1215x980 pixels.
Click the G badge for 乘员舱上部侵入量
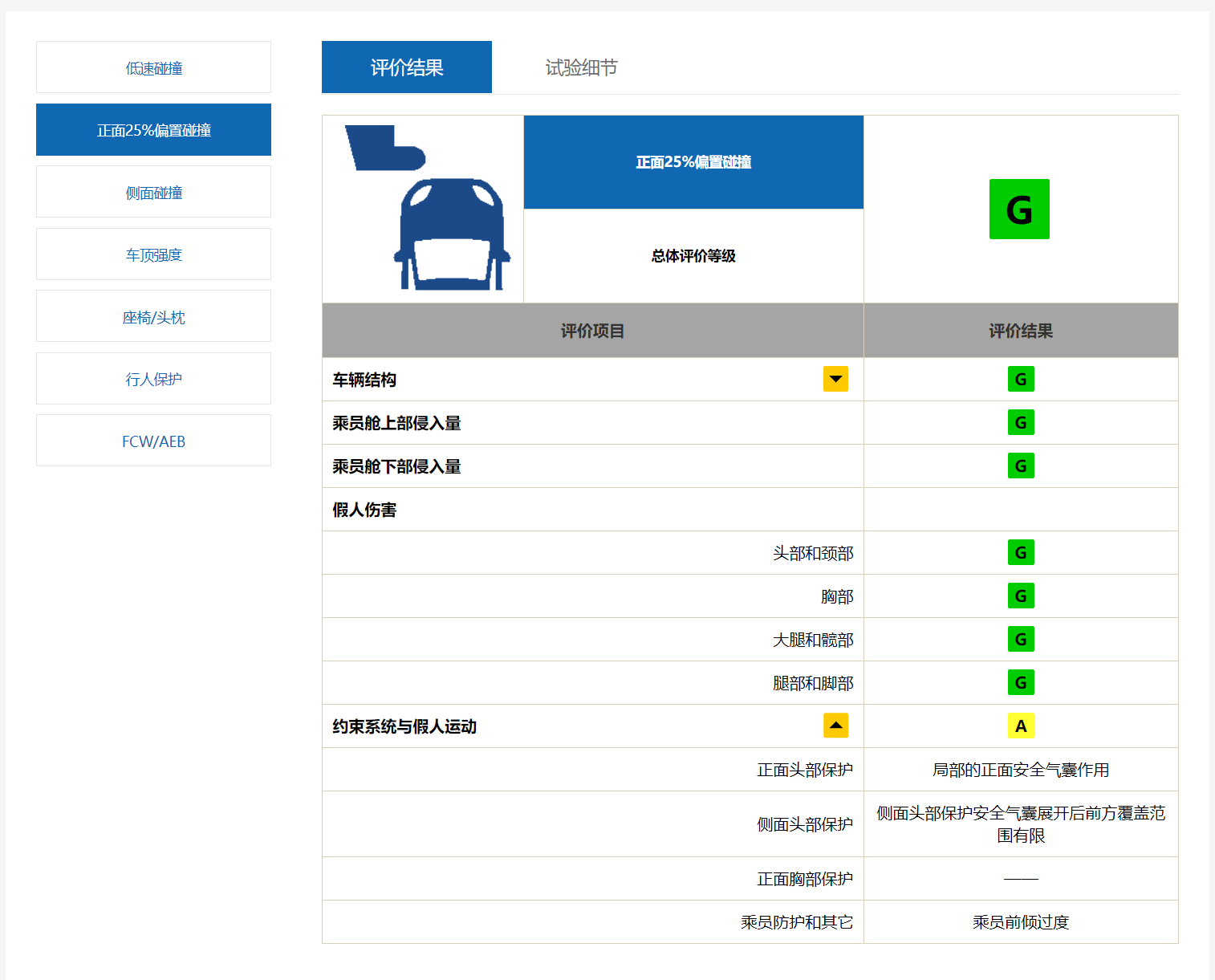pos(1021,422)
